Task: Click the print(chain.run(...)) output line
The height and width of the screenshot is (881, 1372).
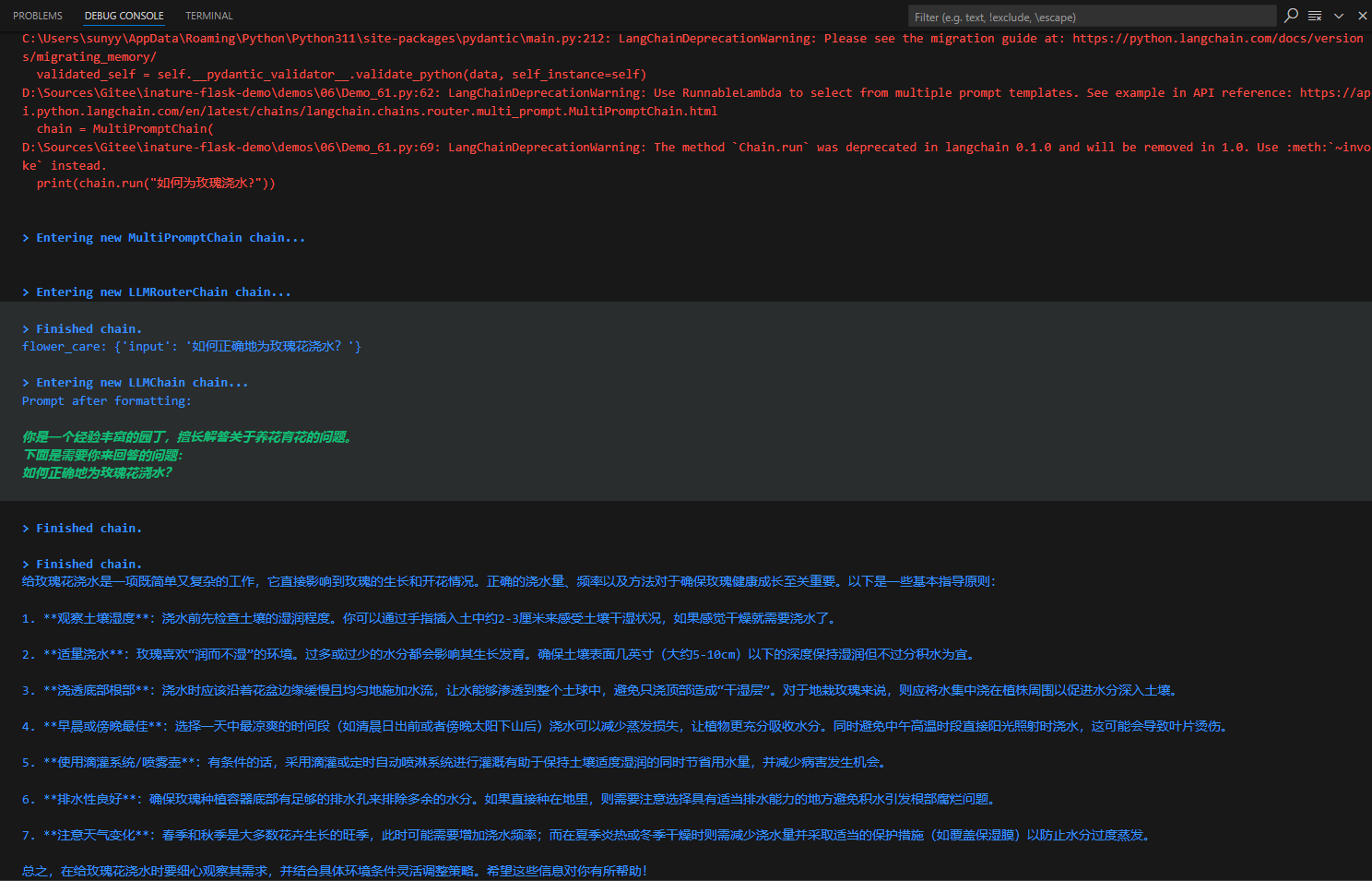Action: pos(156,184)
